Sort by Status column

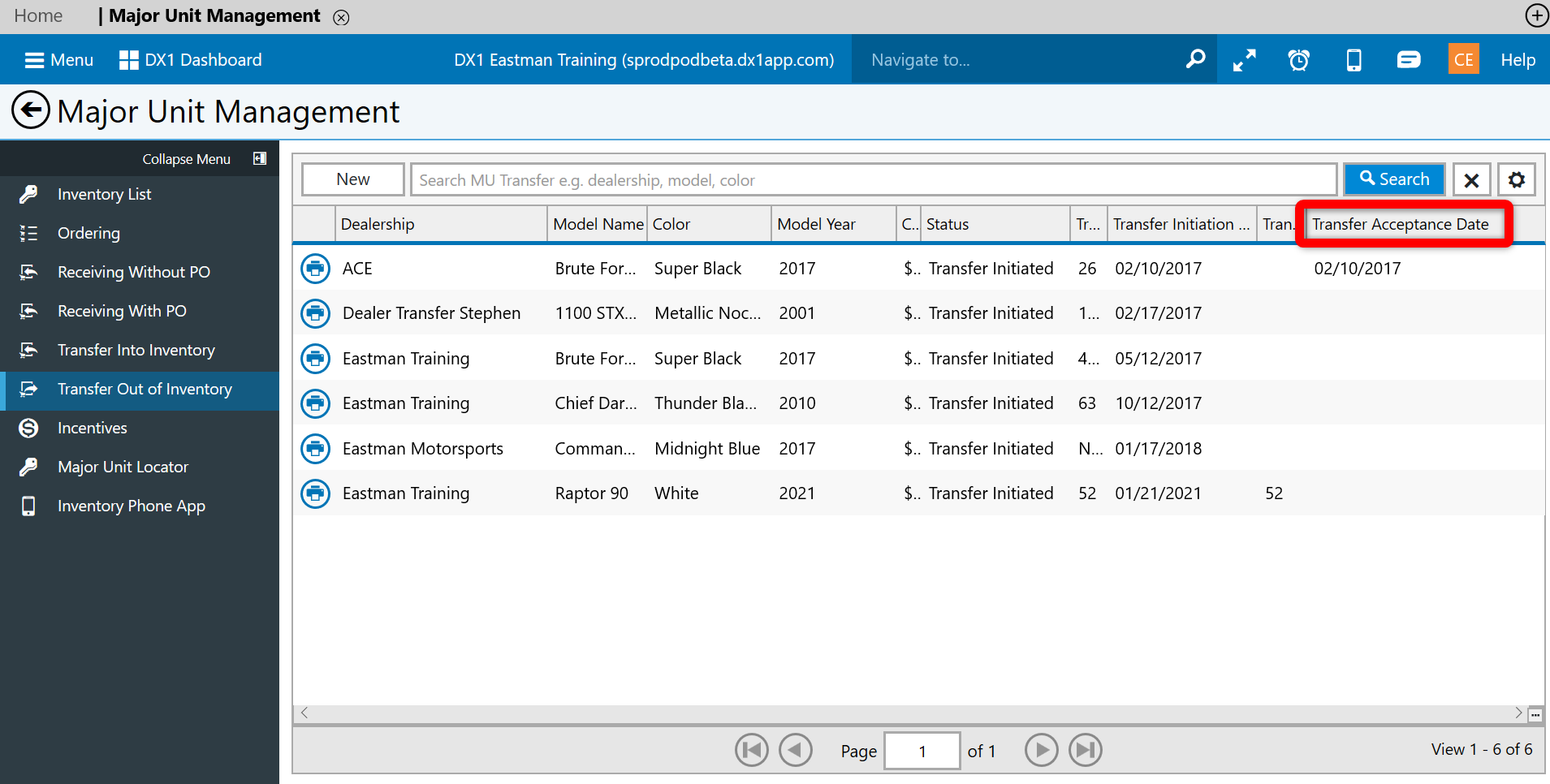point(995,224)
